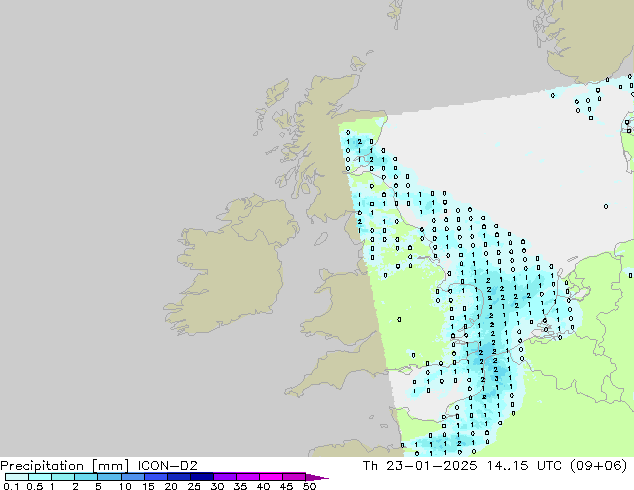634x490 pixels.
Task: Click the time '14..15 UTC'
Action: [x=524, y=466]
